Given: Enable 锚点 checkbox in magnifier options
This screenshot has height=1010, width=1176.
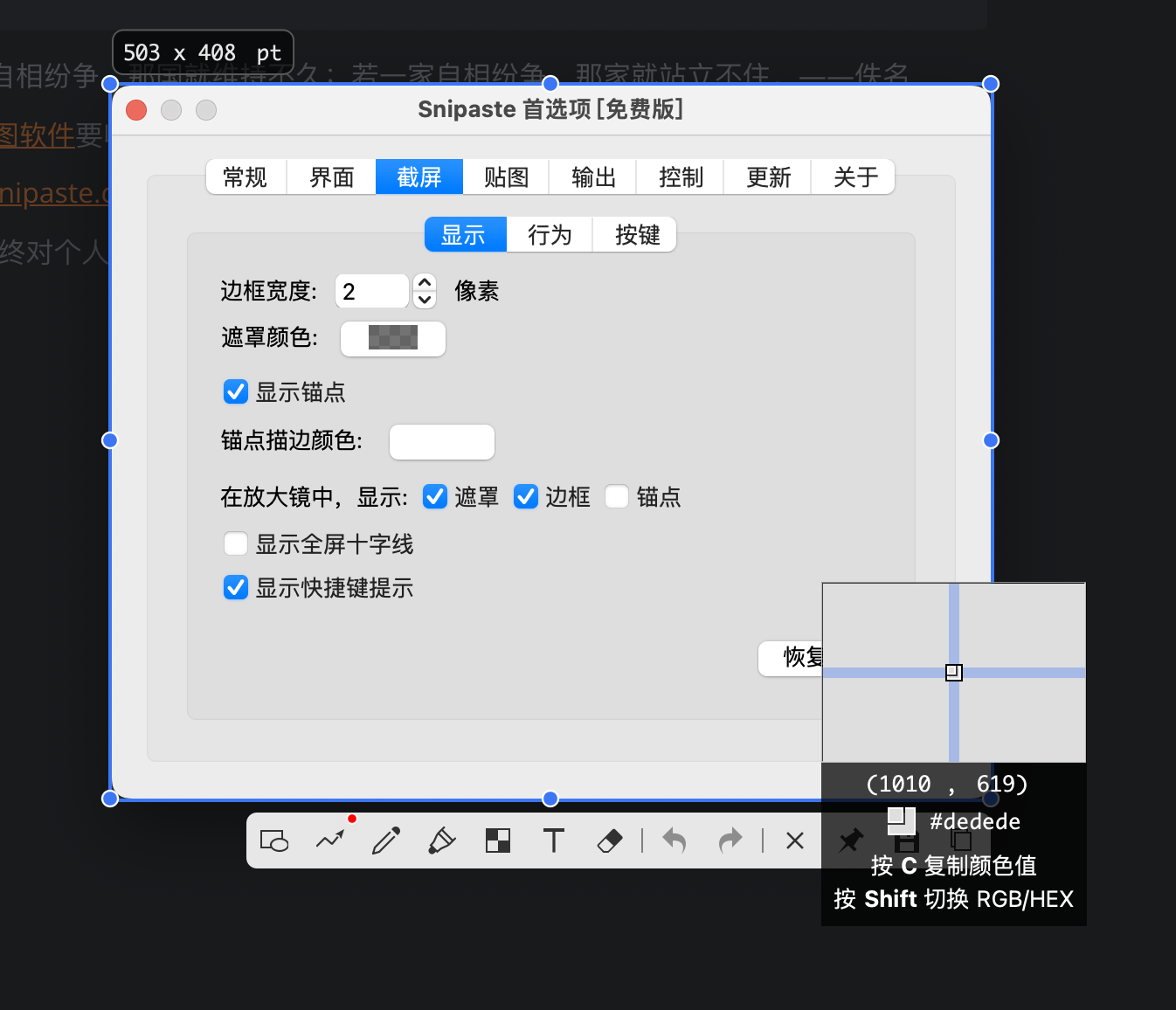Looking at the screenshot, I should tap(617, 496).
